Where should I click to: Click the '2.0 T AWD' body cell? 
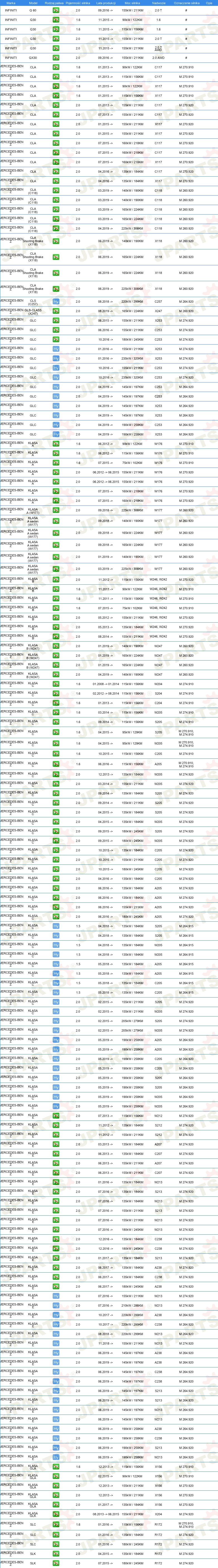(158, 48)
